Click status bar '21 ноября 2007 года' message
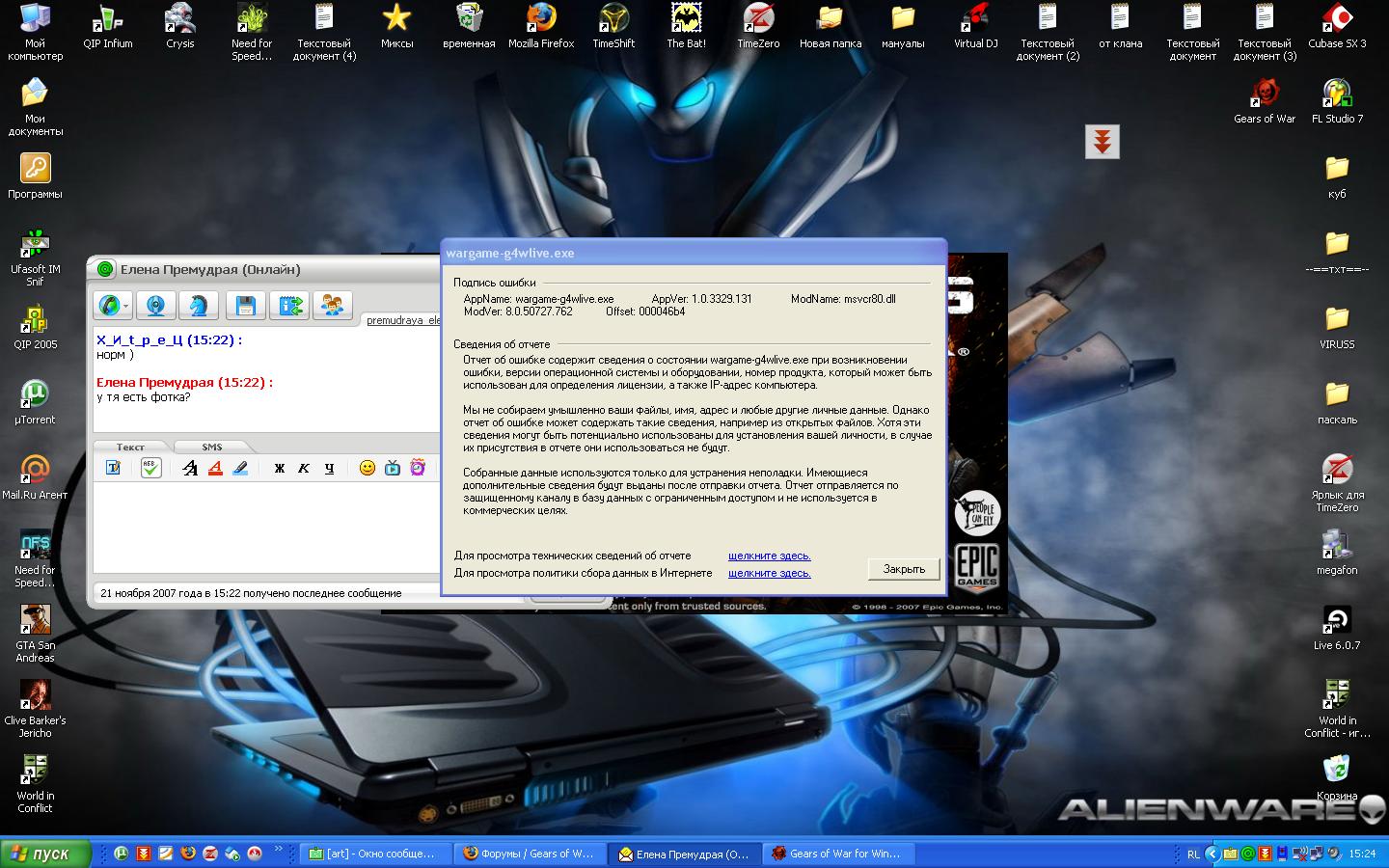 (x=251, y=593)
